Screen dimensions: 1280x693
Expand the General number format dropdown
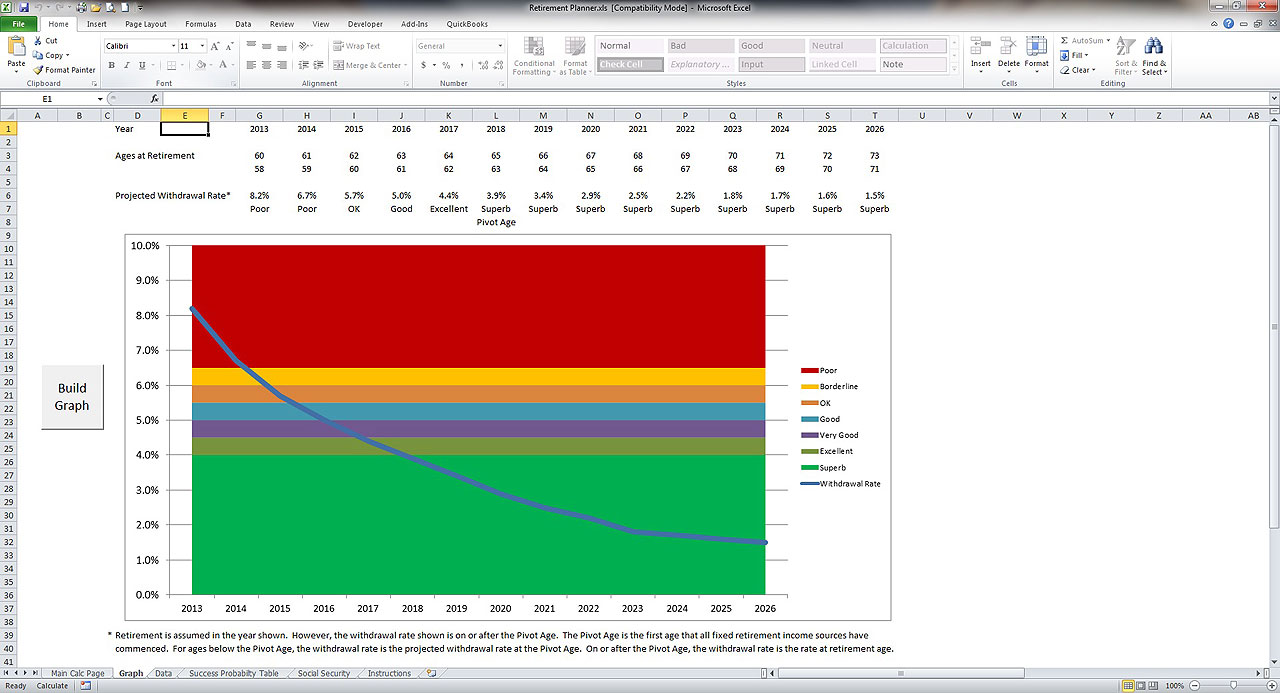coord(500,46)
